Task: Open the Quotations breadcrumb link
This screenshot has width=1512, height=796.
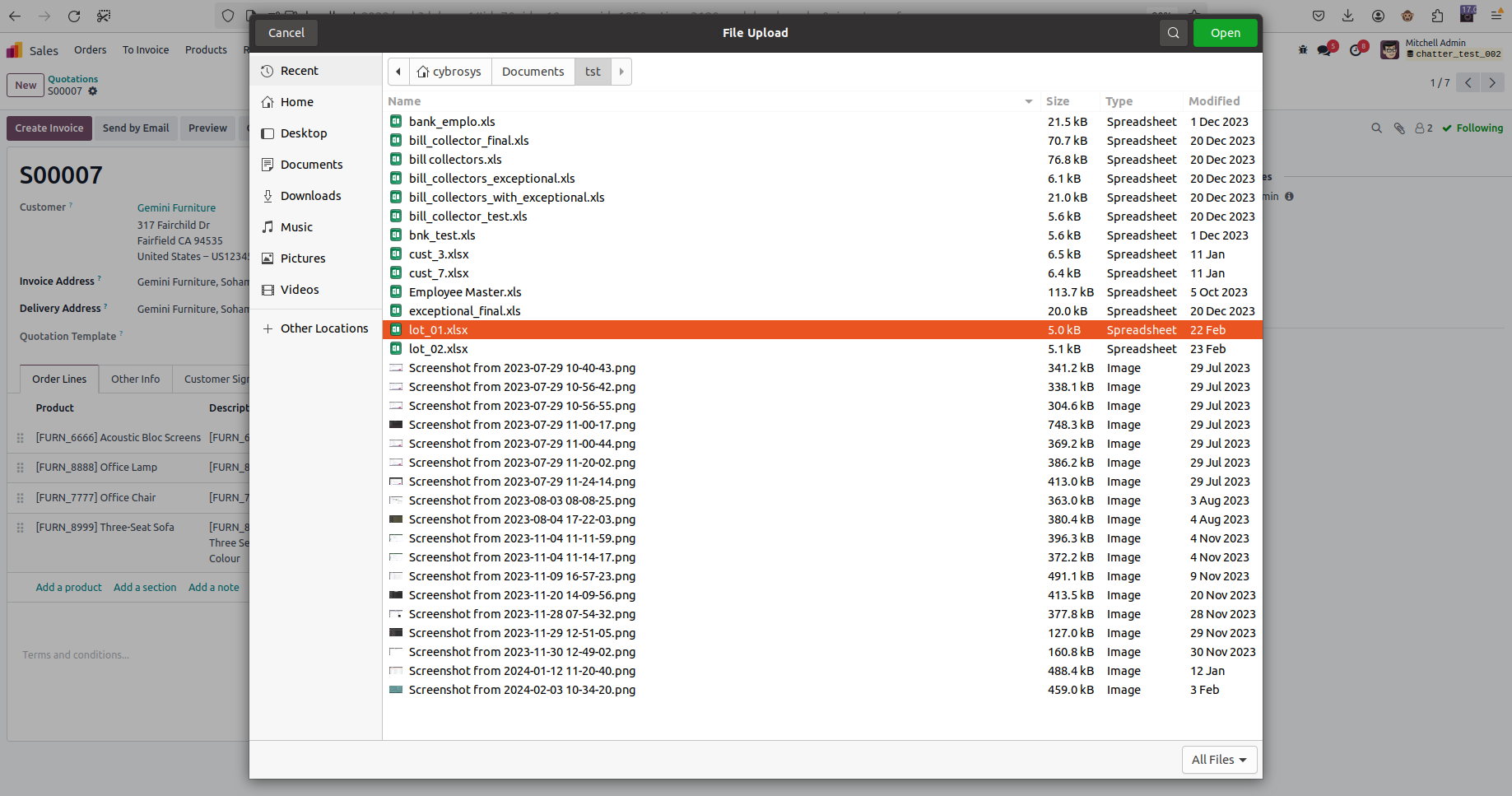Action: (x=72, y=79)
